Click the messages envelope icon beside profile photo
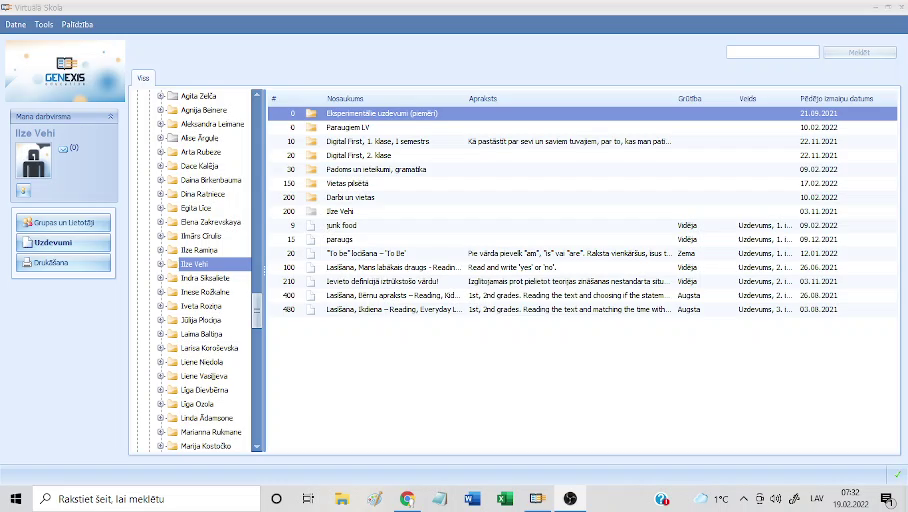Image resolution: width=908 pixels, height=512 pixels. (63, 149)
